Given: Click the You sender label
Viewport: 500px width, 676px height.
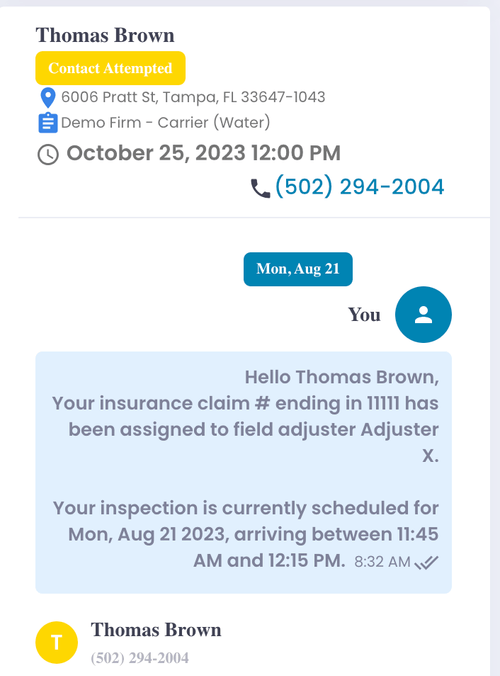Looking at the screenshot, I should click(364, 315).
